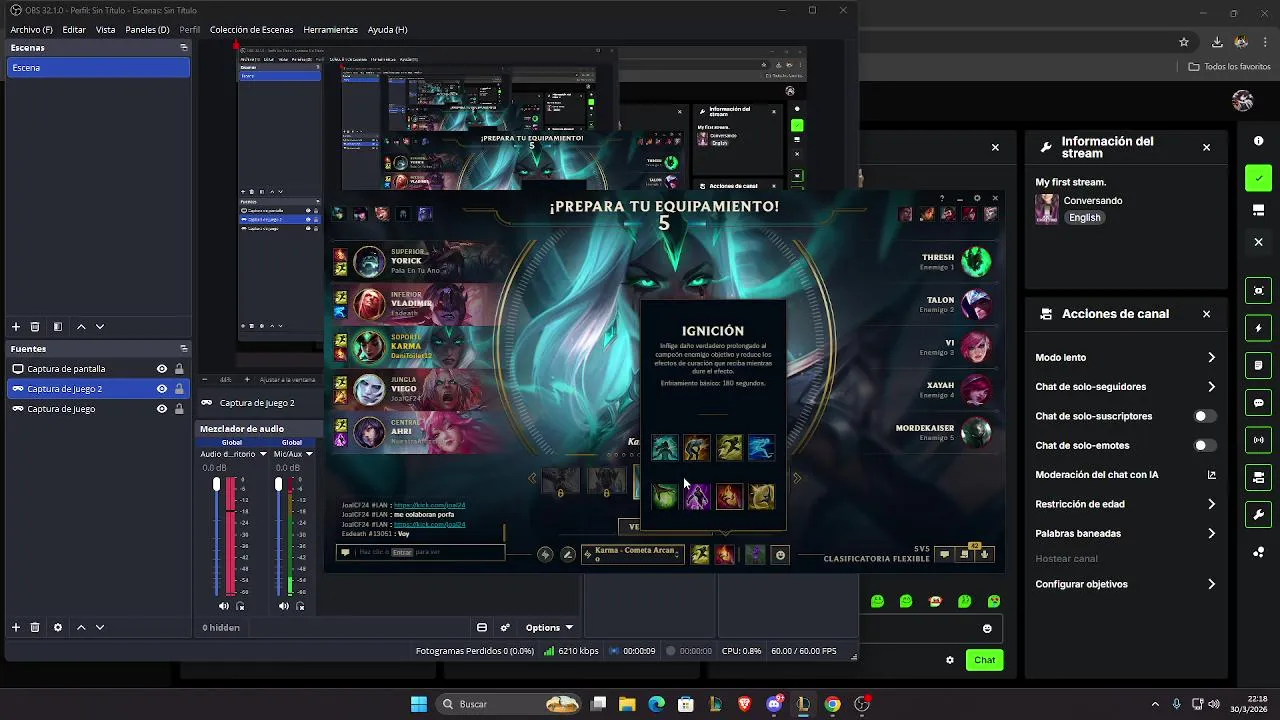Open rune page edit pencil icon
Viewport: 1280px width, 720px height.
pyautogui.click(x=568, y=555)
